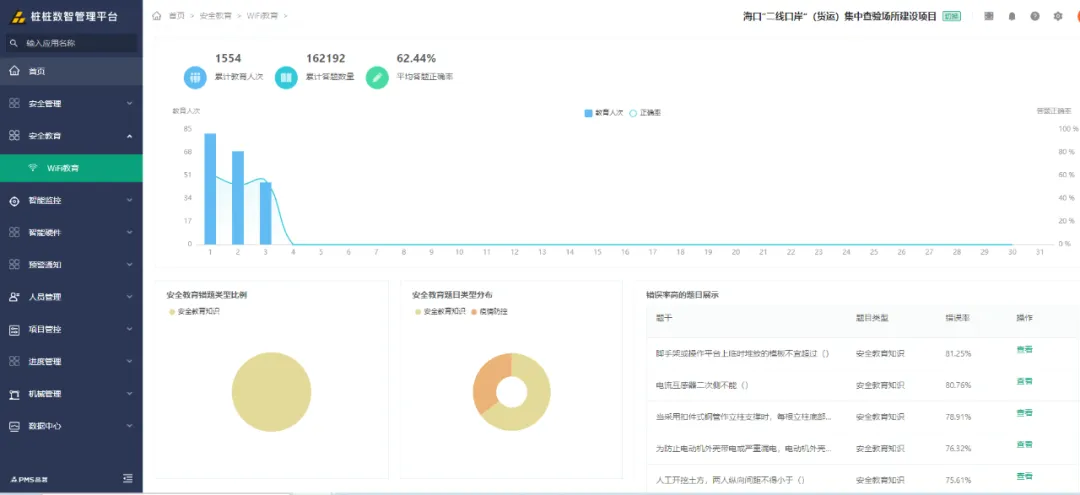
Task: Click the orange user avatar at top right
Action: coord(1077,16)
